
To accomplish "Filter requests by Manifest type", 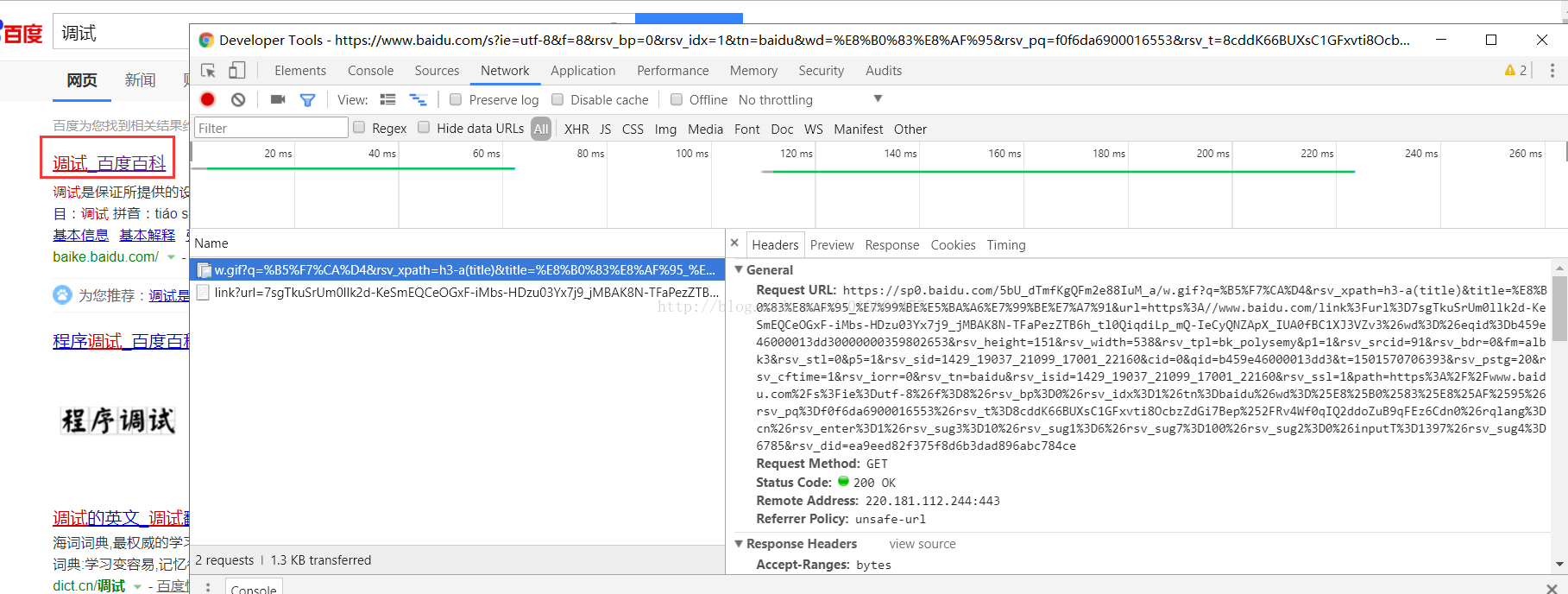I will (859, 129).
